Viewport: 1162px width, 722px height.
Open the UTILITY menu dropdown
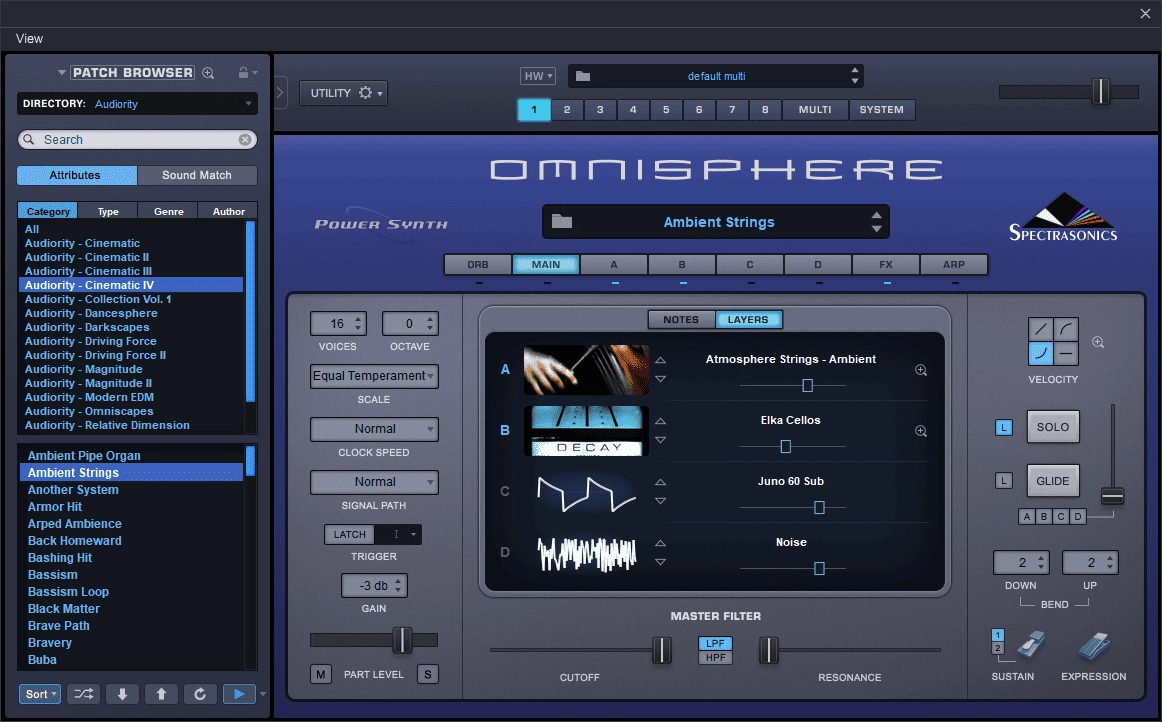coord(344,93)
